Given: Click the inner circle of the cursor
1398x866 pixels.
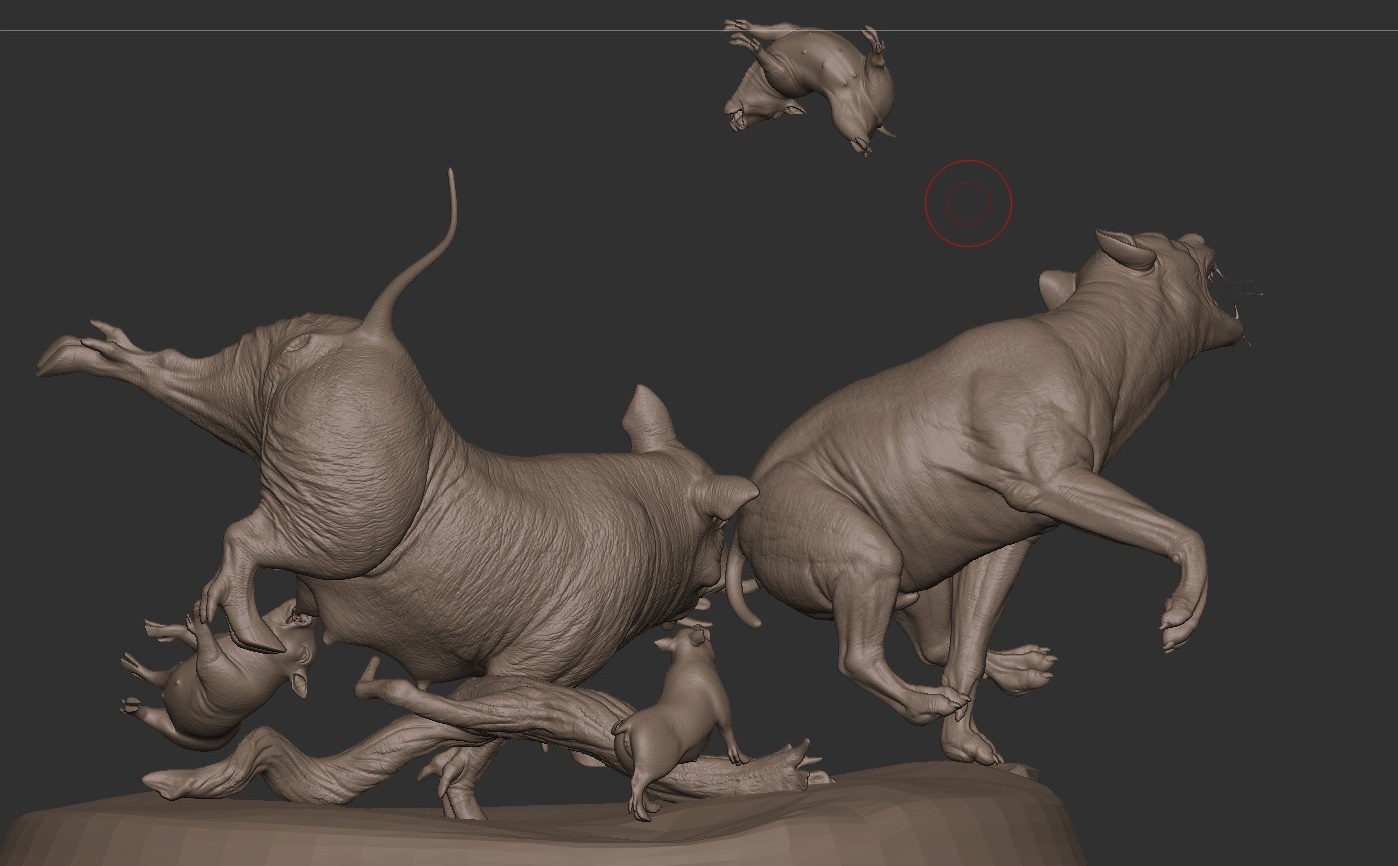Looking at the screenshot, I should pos(969,201).
